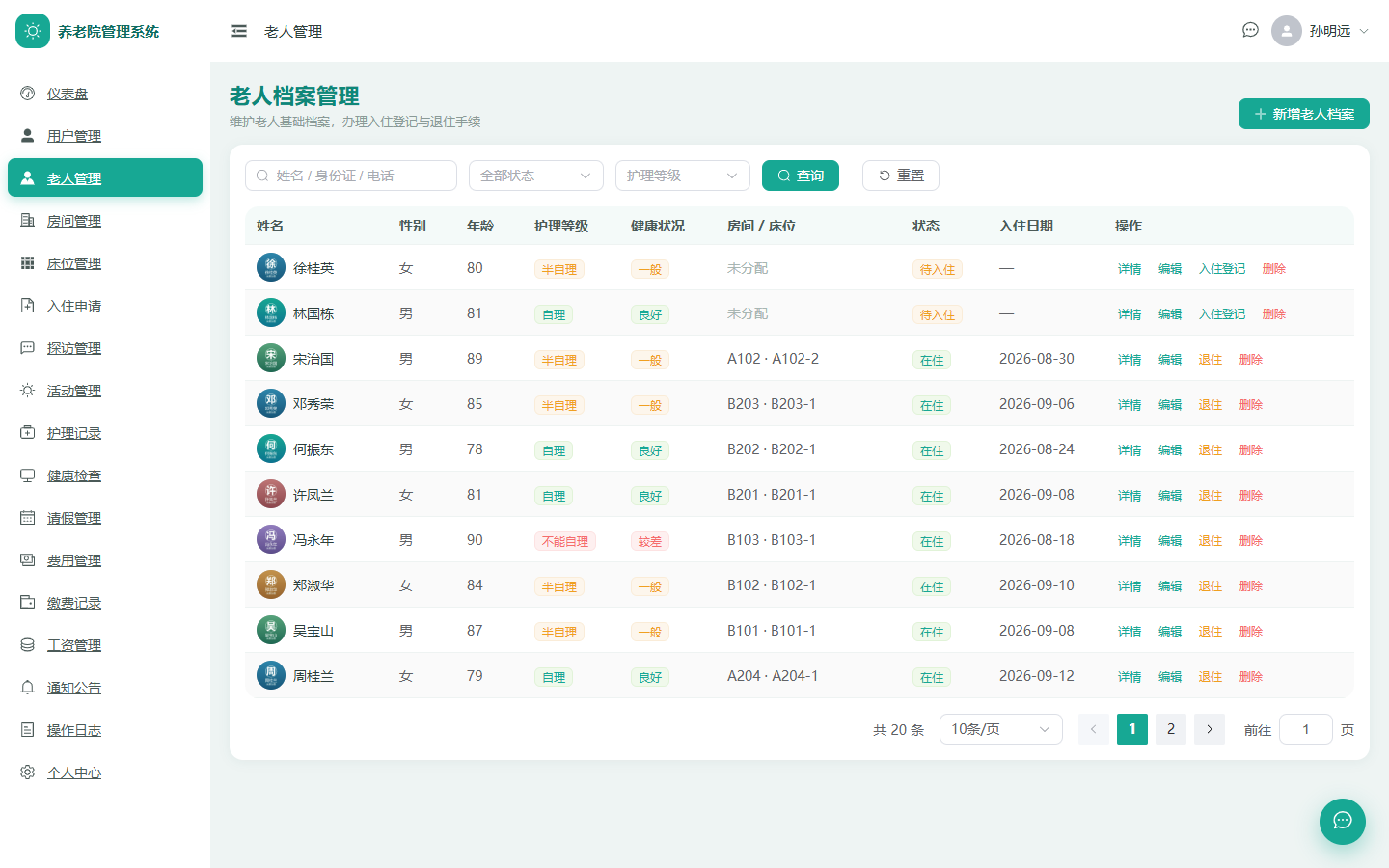Collapse the sidebar with the hamburger icon

(239, 31)
